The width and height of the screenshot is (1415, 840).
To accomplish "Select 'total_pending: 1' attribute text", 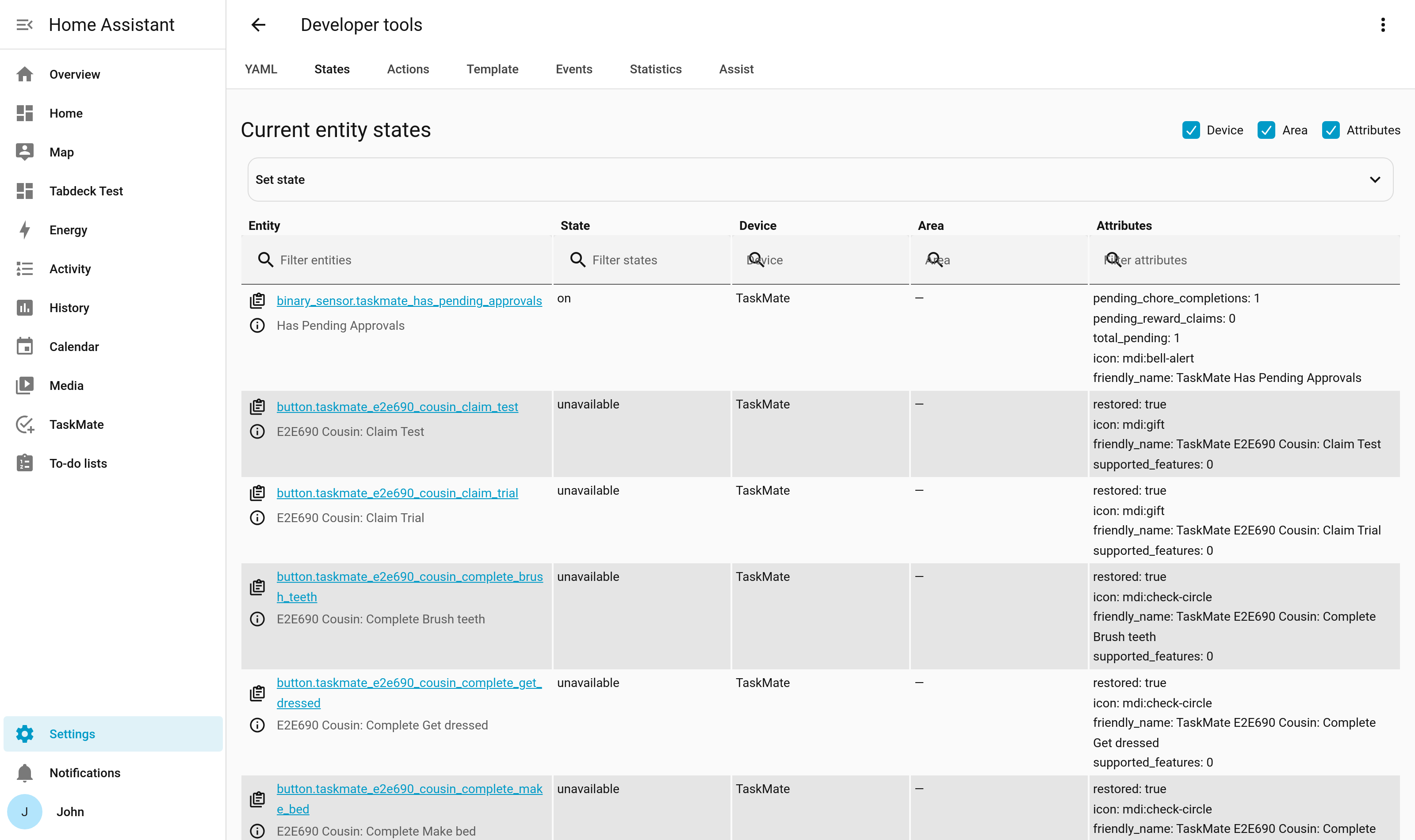I will click(1136, 338).
